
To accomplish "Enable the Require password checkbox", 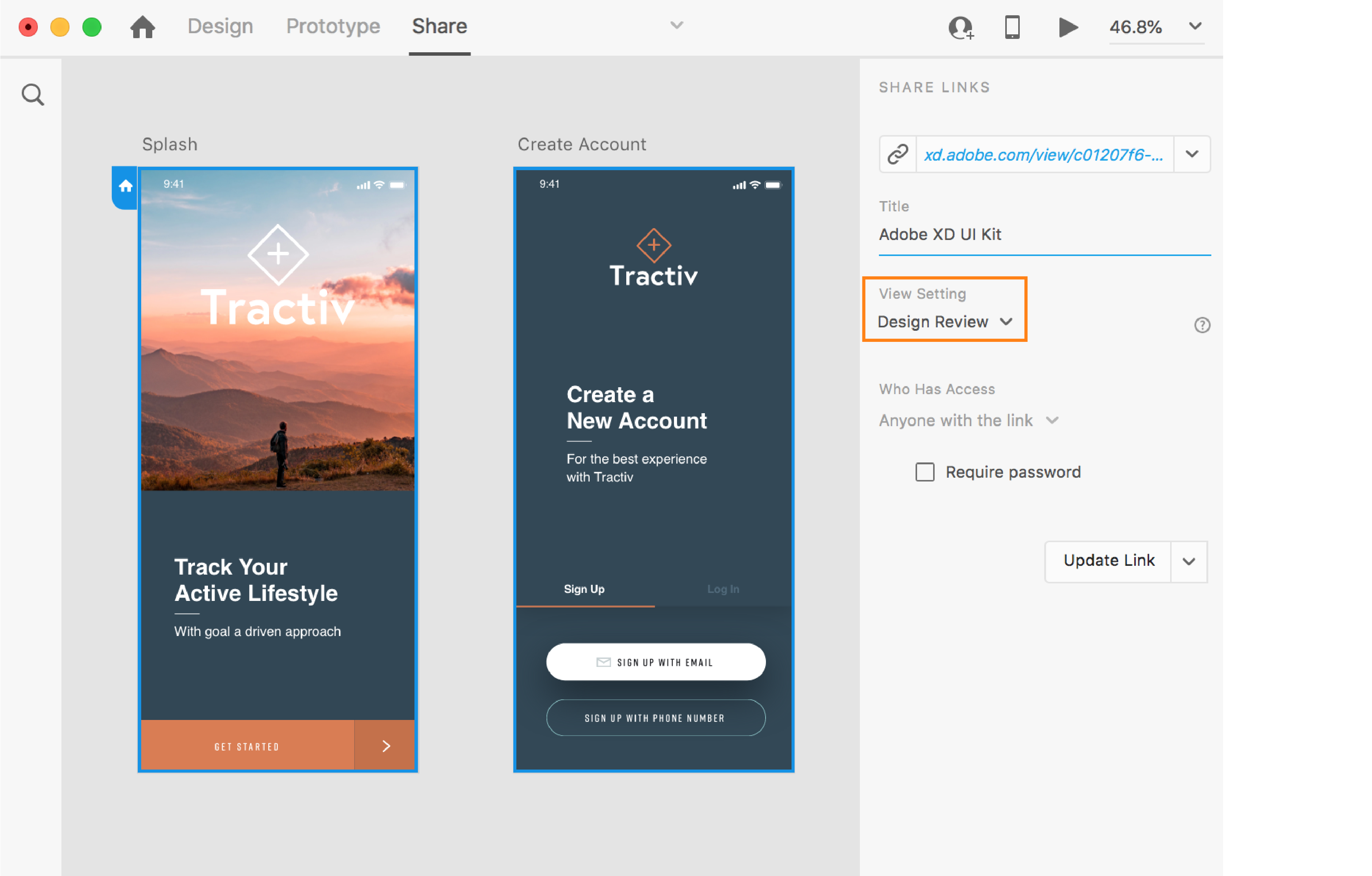I will pyautogui.click(x=924, y=472).
